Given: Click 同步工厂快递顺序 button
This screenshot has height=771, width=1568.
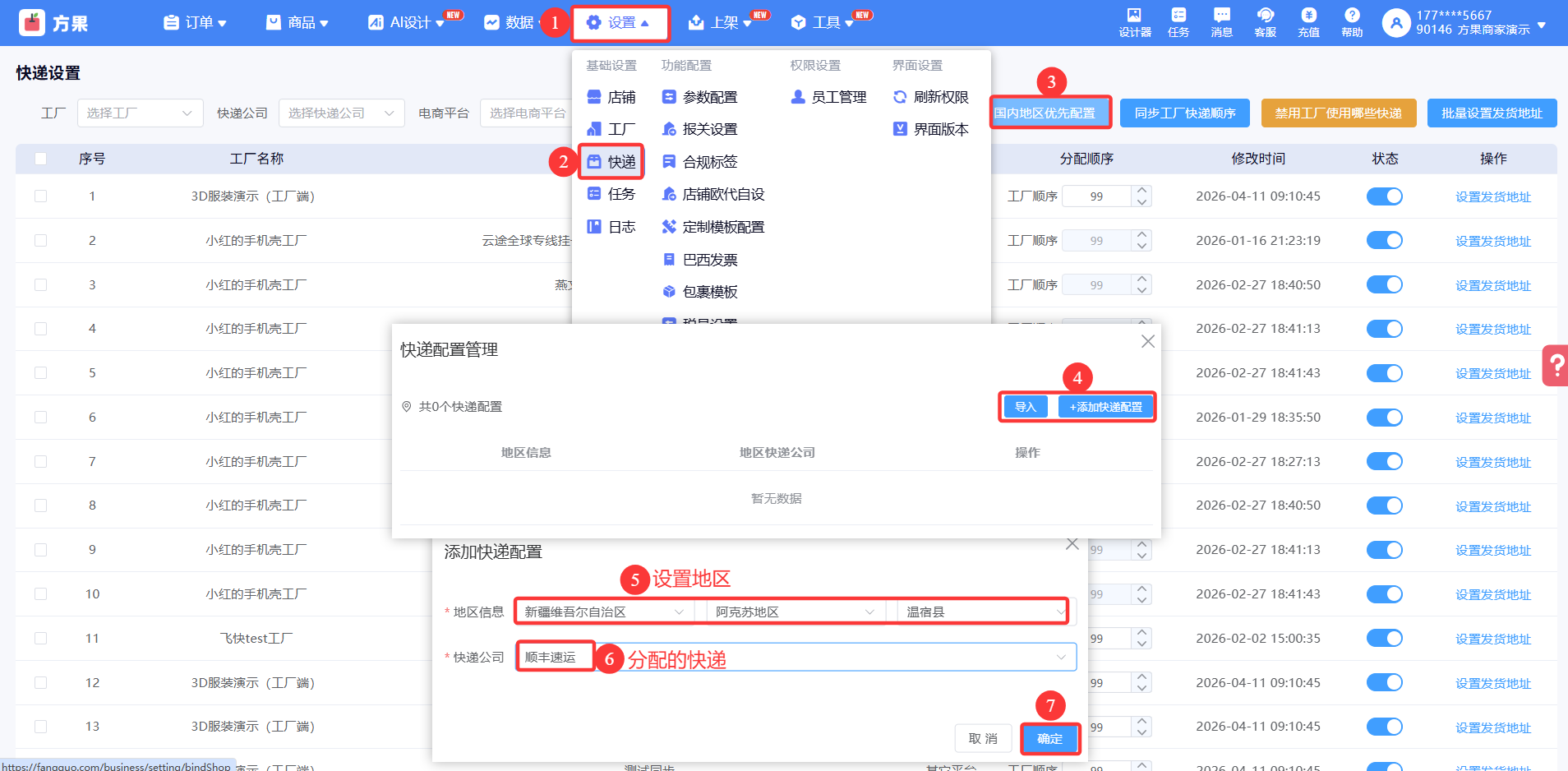Looking at the screenshot, I should click(x=1185, y=113).
